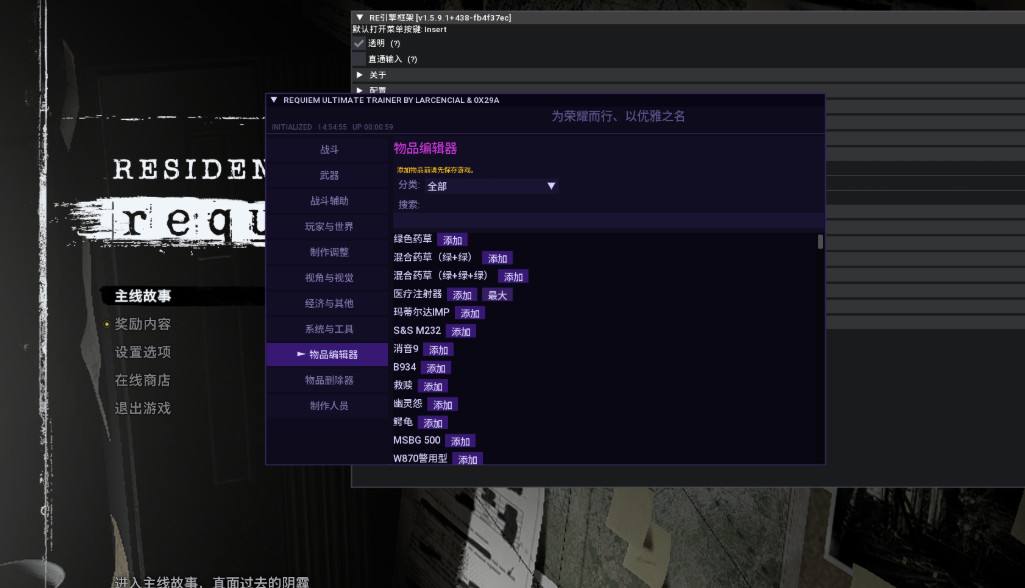Click 添加 beside 救赎

pos(433,387)
